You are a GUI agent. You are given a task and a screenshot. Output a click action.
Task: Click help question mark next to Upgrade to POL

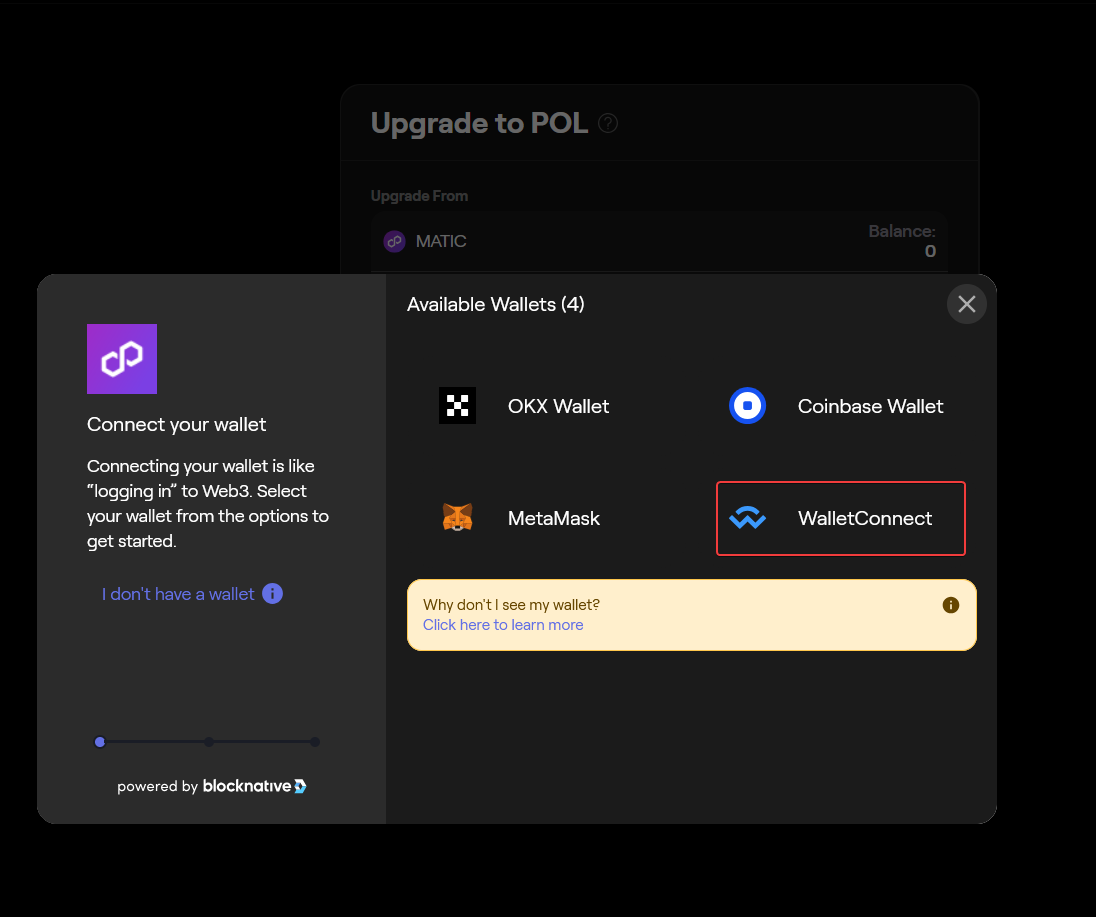[x=608, y=123]
